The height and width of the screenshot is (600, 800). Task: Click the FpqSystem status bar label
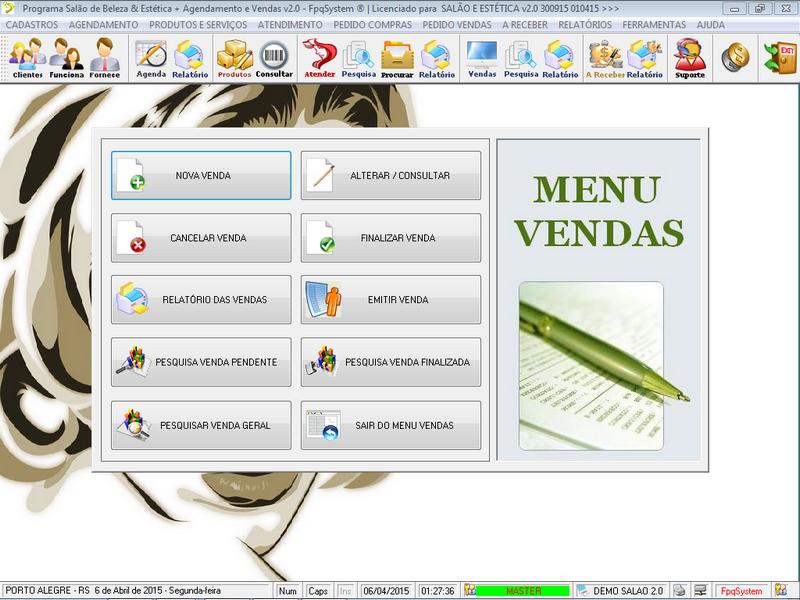pyautogui.click(x=741, y=591)
